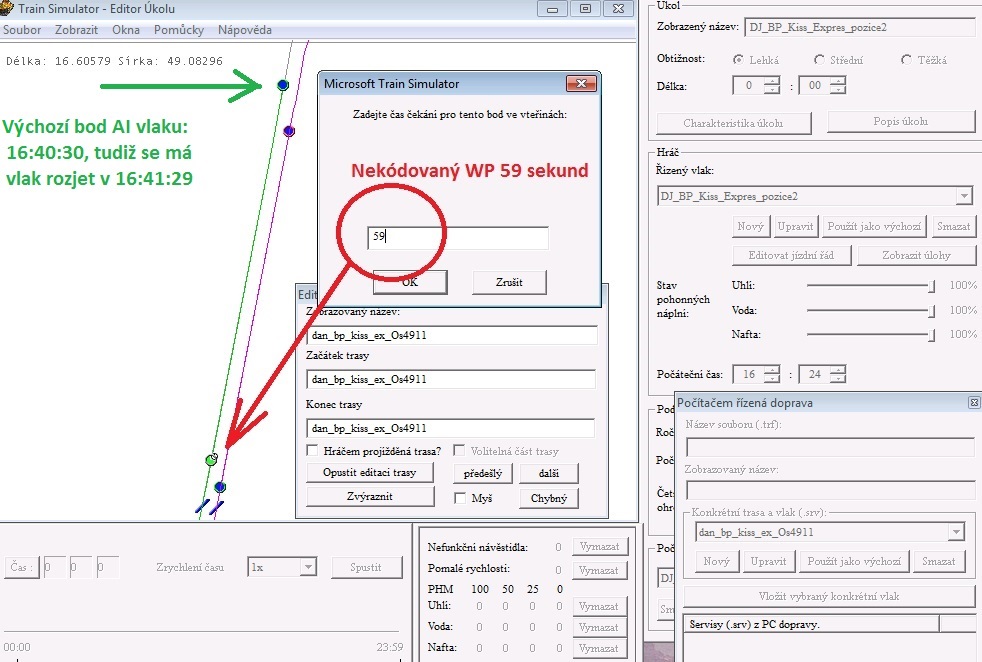Select the Střední difficulty radio button
This screenshot has width=982, height=662.
[x=820, y=59]
